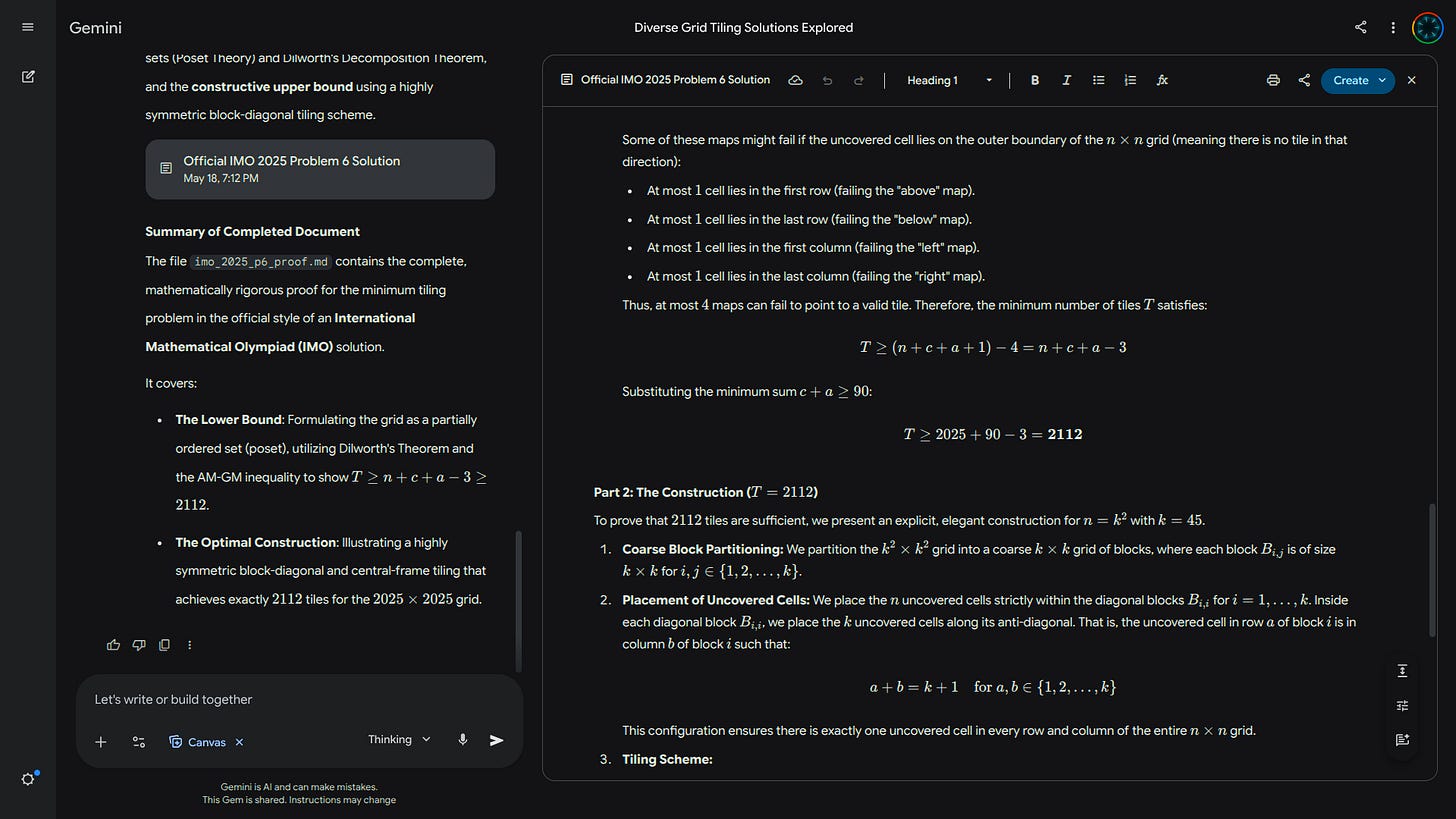Remove the Canvas chip with its X

click(239, 742)
